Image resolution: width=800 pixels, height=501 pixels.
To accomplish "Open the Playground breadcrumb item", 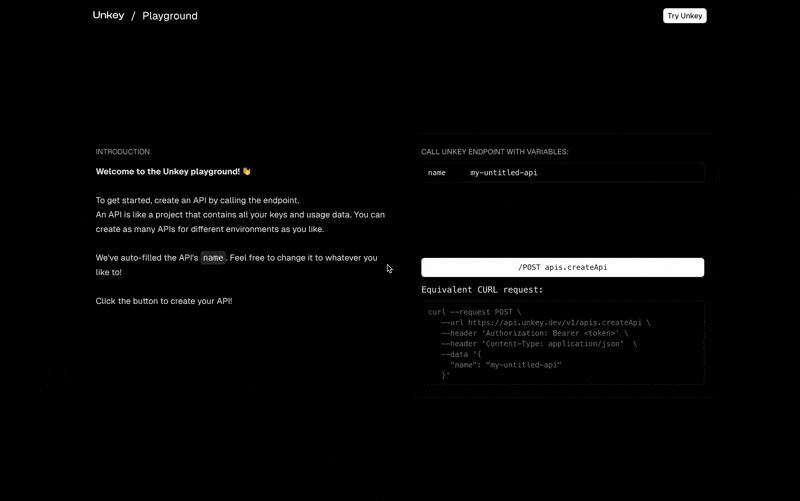I will click(170, 16).
